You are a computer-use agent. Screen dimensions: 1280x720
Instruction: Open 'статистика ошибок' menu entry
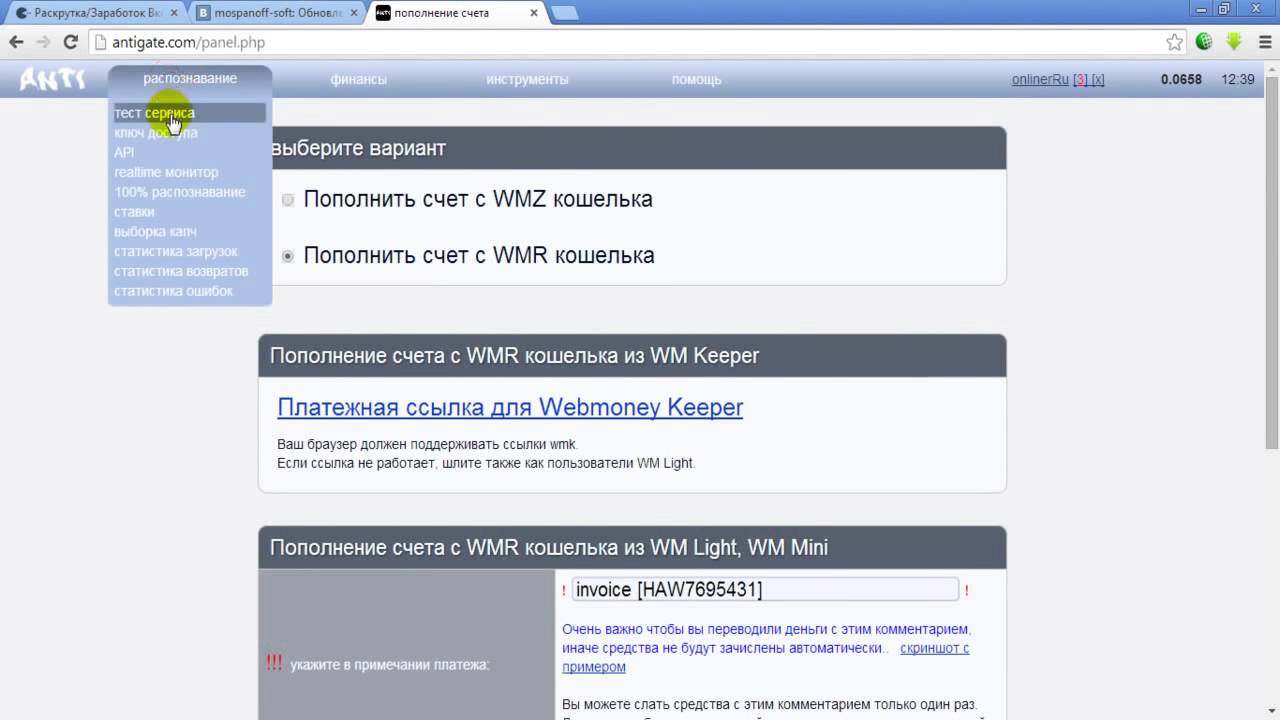tap(173, 291)
